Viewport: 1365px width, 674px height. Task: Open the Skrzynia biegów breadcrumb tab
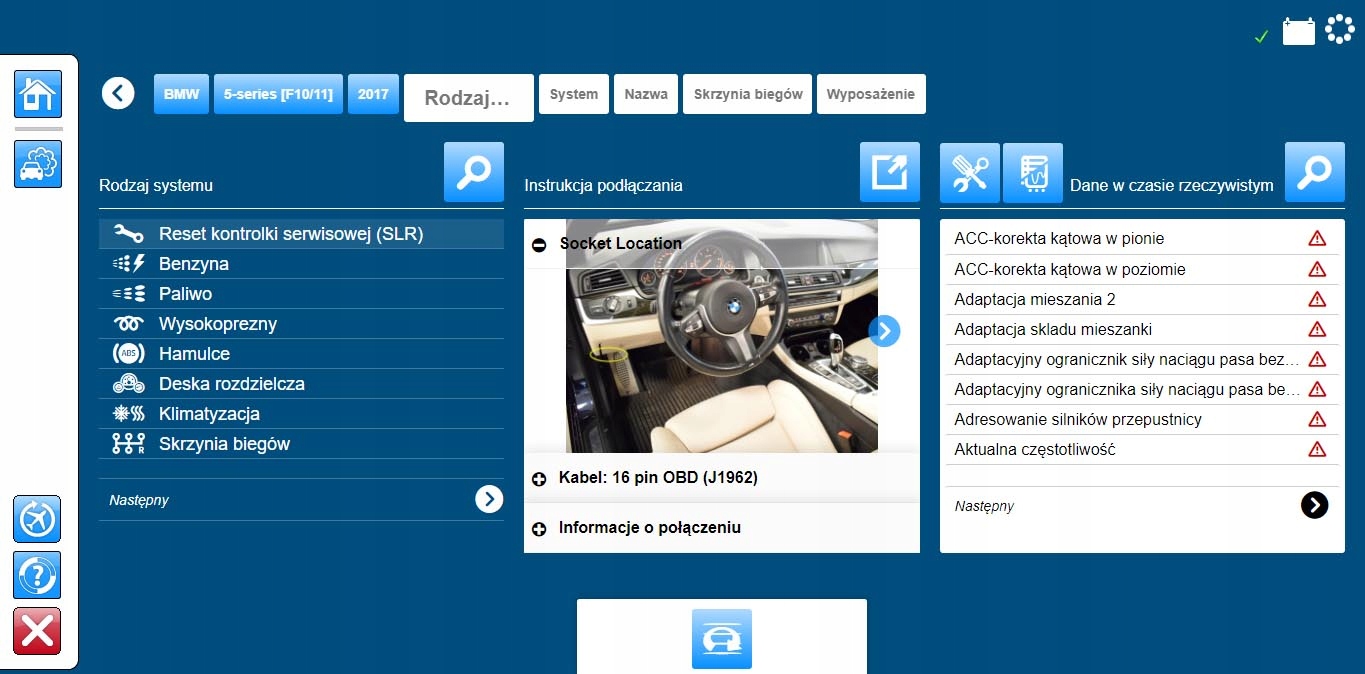tap(747, 94)
